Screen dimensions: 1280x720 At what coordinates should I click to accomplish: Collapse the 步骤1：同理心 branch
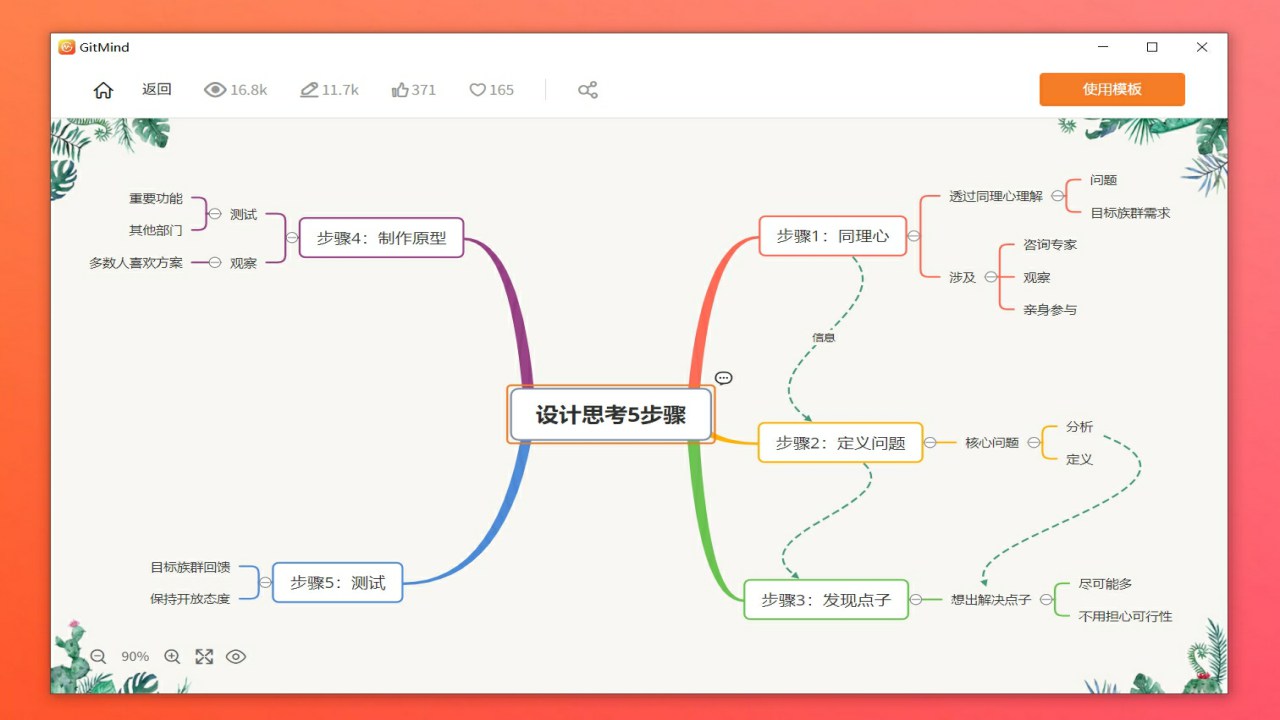[x=913, y=237]
